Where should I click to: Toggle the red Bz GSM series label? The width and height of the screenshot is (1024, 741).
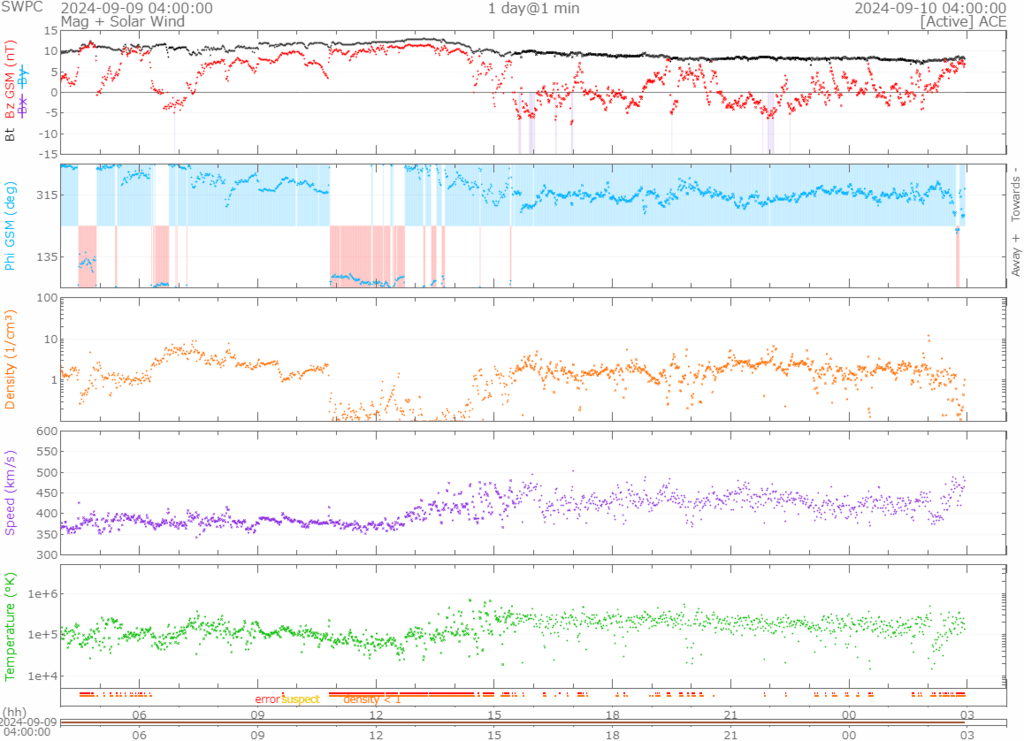[10, 80]
